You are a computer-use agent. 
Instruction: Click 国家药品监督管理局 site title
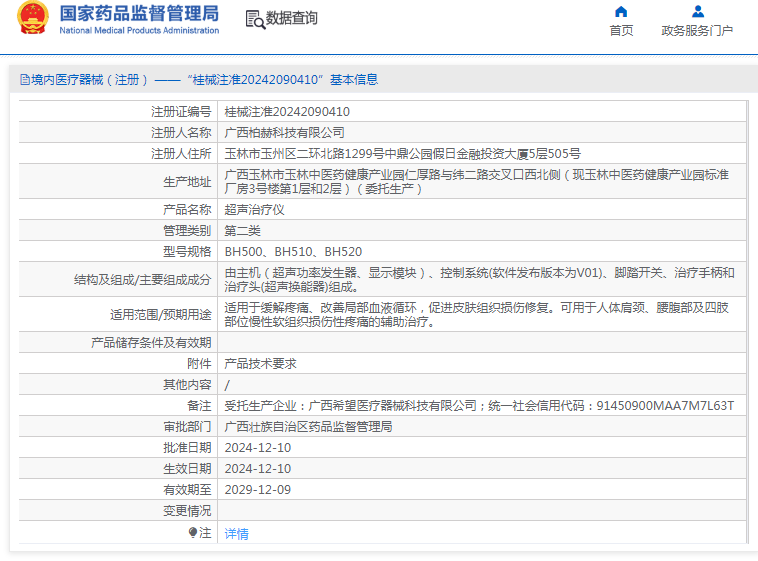pyautogui.click(x=139, y=14)
